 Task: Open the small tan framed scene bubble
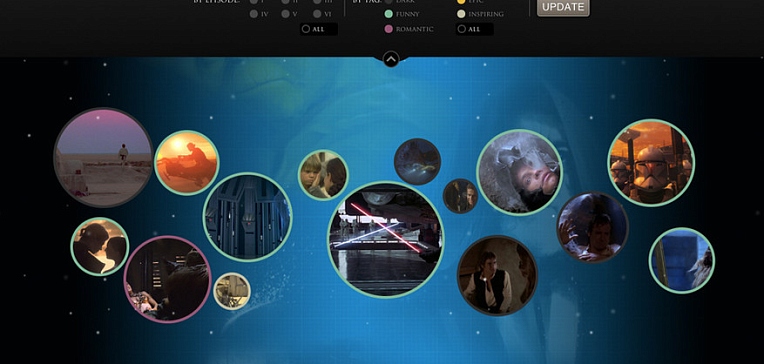tap(232, 291)
